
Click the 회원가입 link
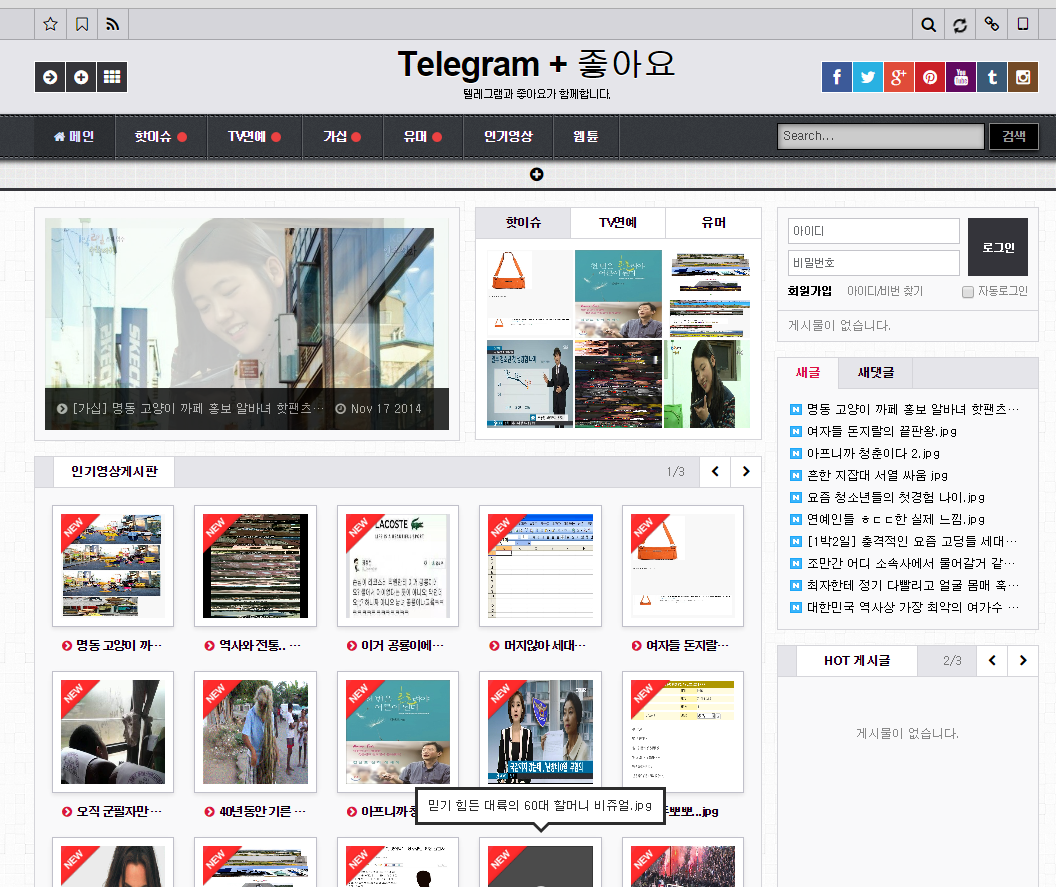tap(809, 291)
